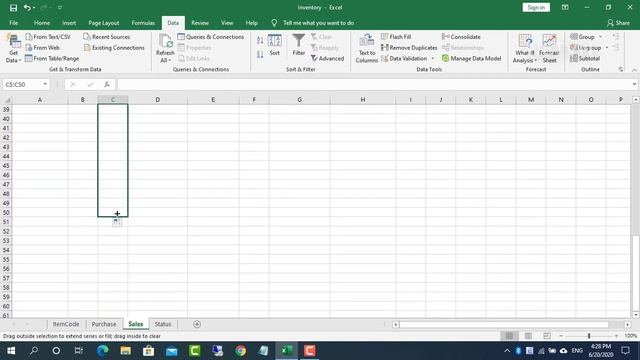The height and width of the screenshot is (360, 640).
Task: Open Advanced filter options
Action: 327,58
